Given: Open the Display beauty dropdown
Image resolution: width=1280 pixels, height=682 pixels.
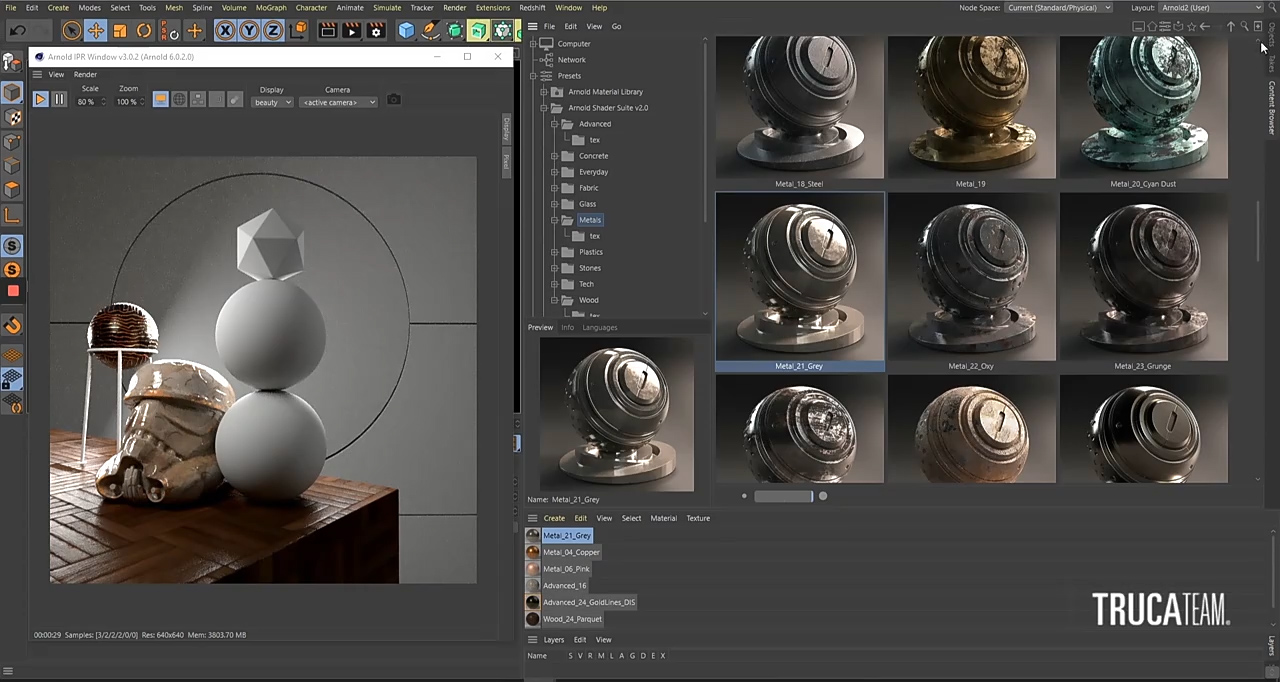Looking at the screenshot, I should click(x=272, y=102).
